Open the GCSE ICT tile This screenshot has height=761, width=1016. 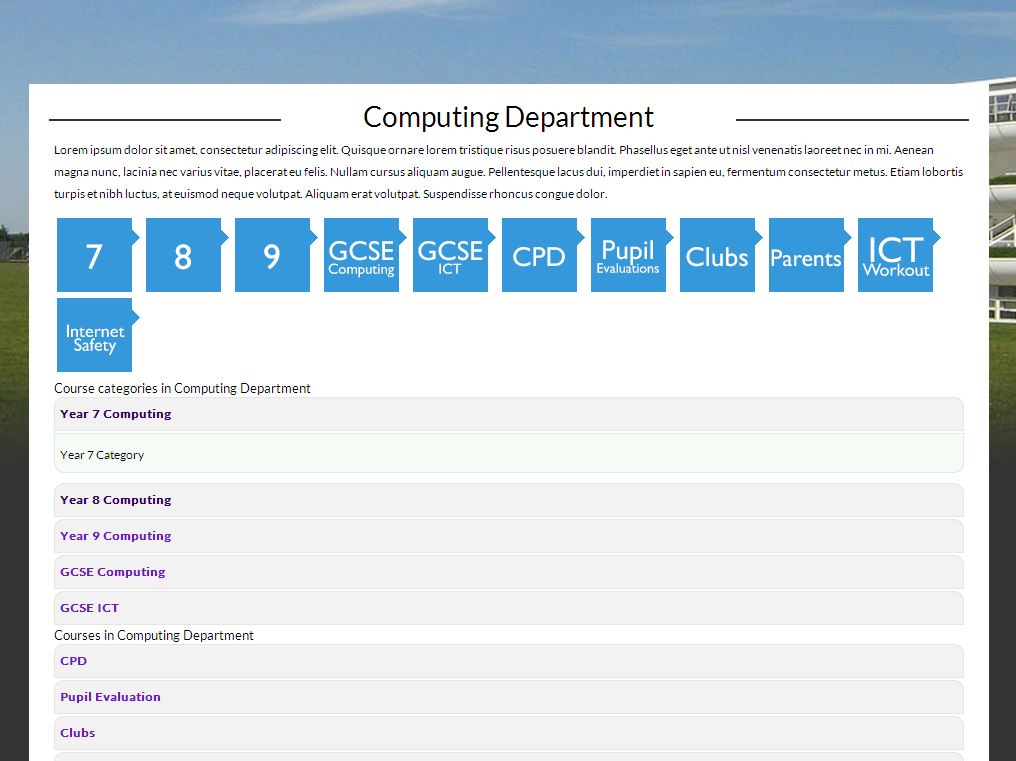pyautogui.click(x=450, y=255)
